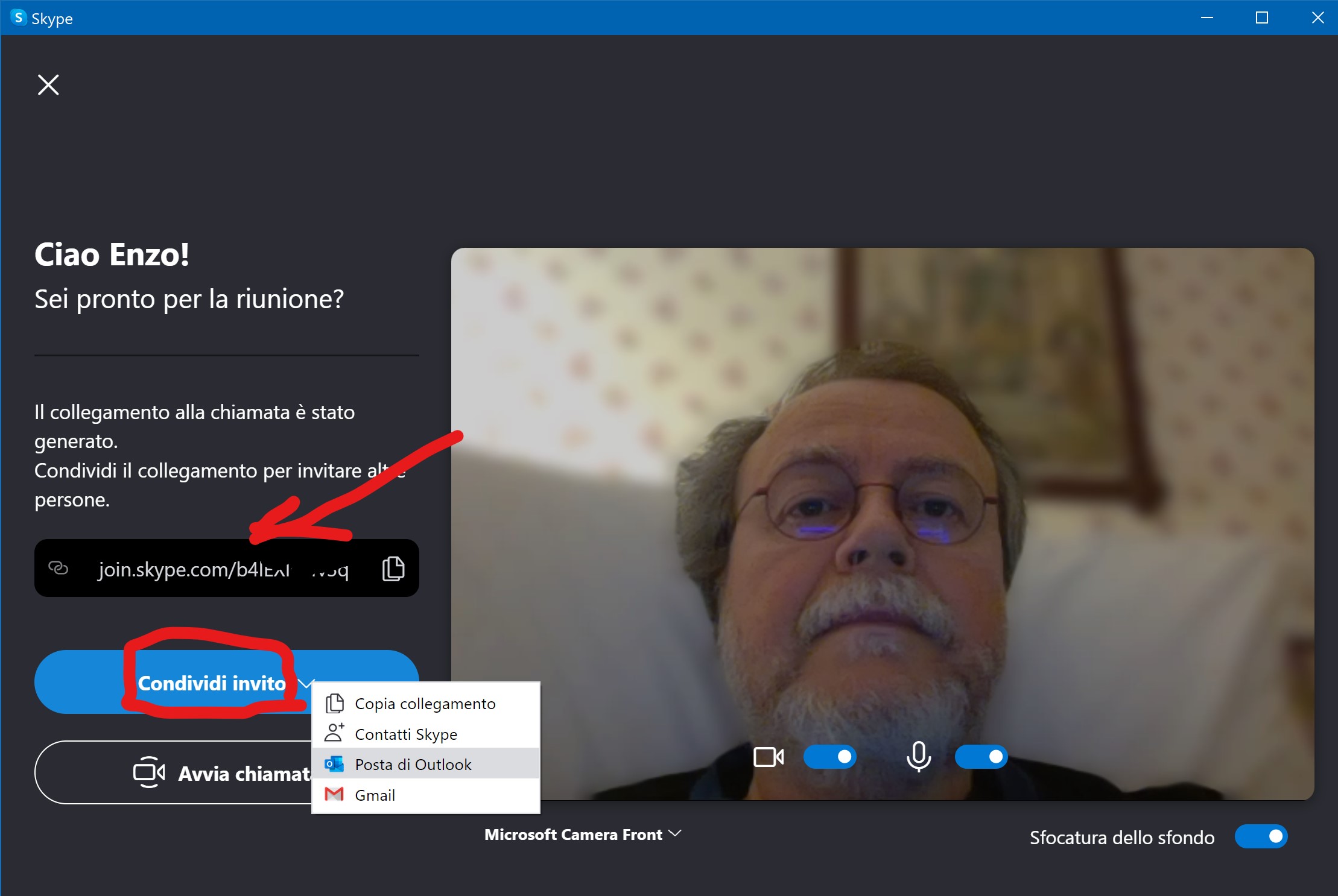This screenshot has height=896, width=1338.
Task: Click the microphone icon on the preview
Action: click(x=918, y=757)
